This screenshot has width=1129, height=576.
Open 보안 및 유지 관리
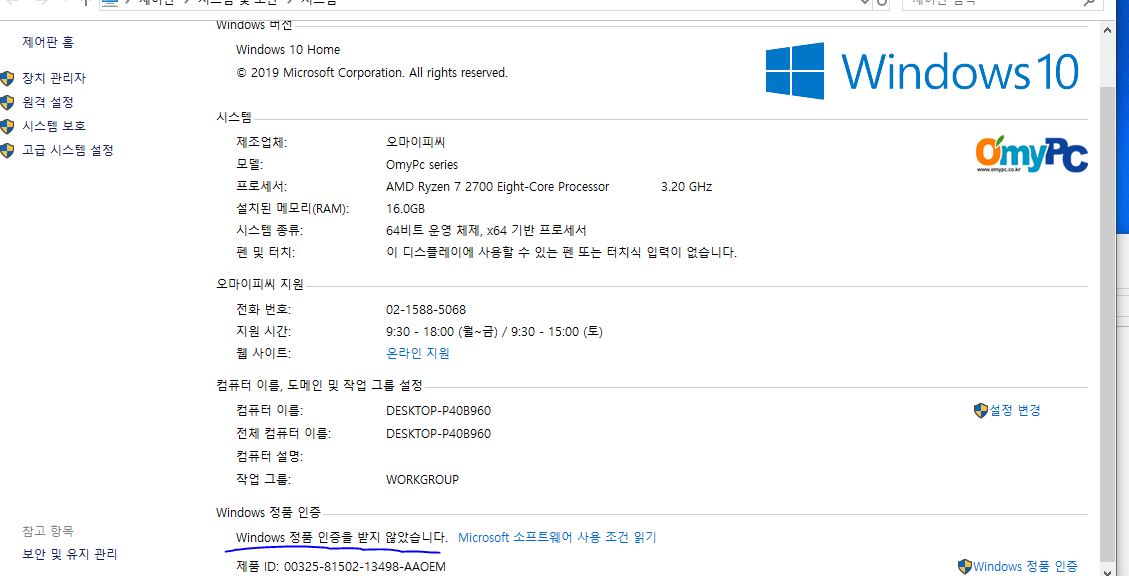70,554
